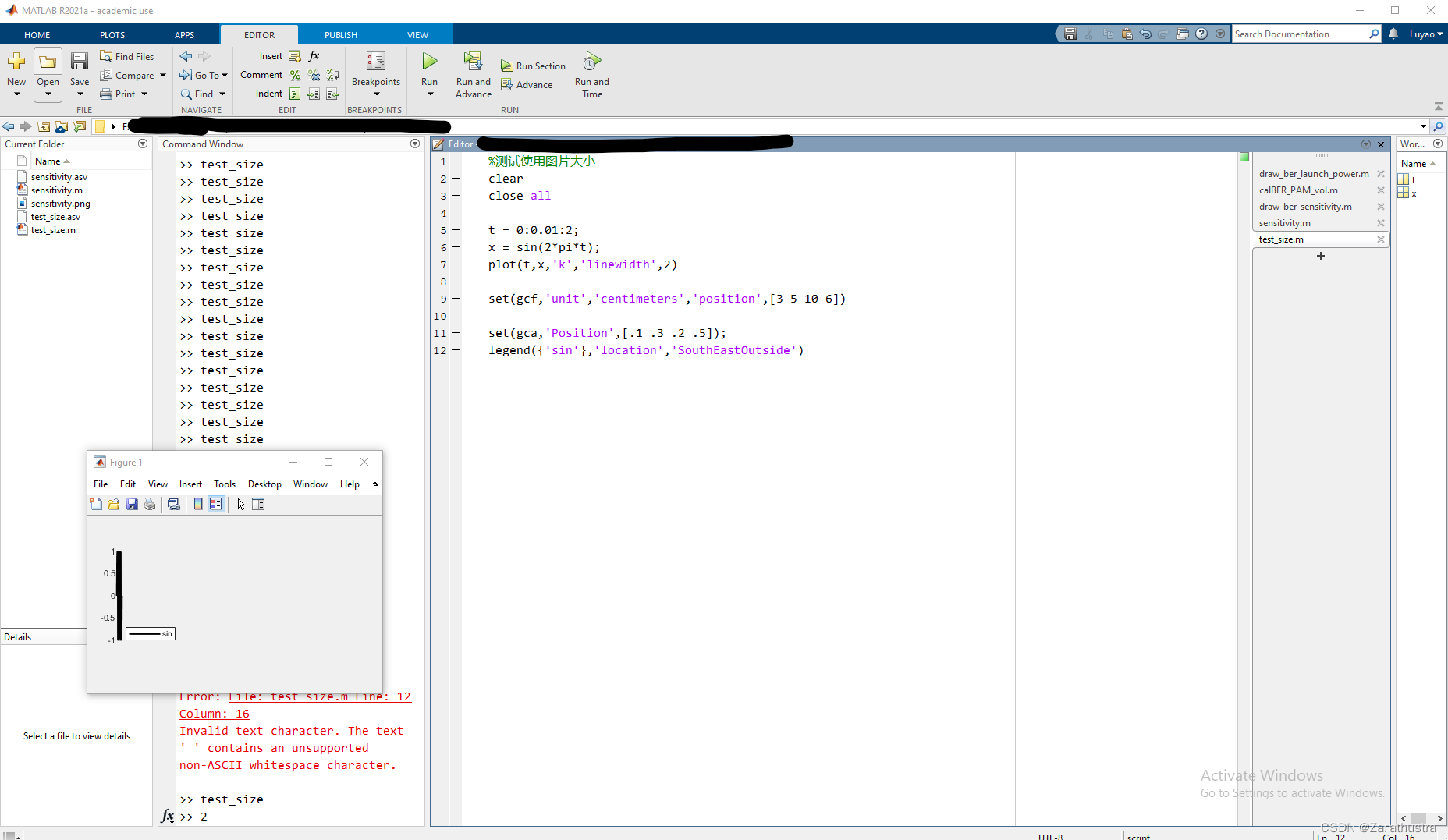Click the Smart Indent icon
Image resolution: width=1448 pixels, height=840 pixels.
click(x=295, y=94)
